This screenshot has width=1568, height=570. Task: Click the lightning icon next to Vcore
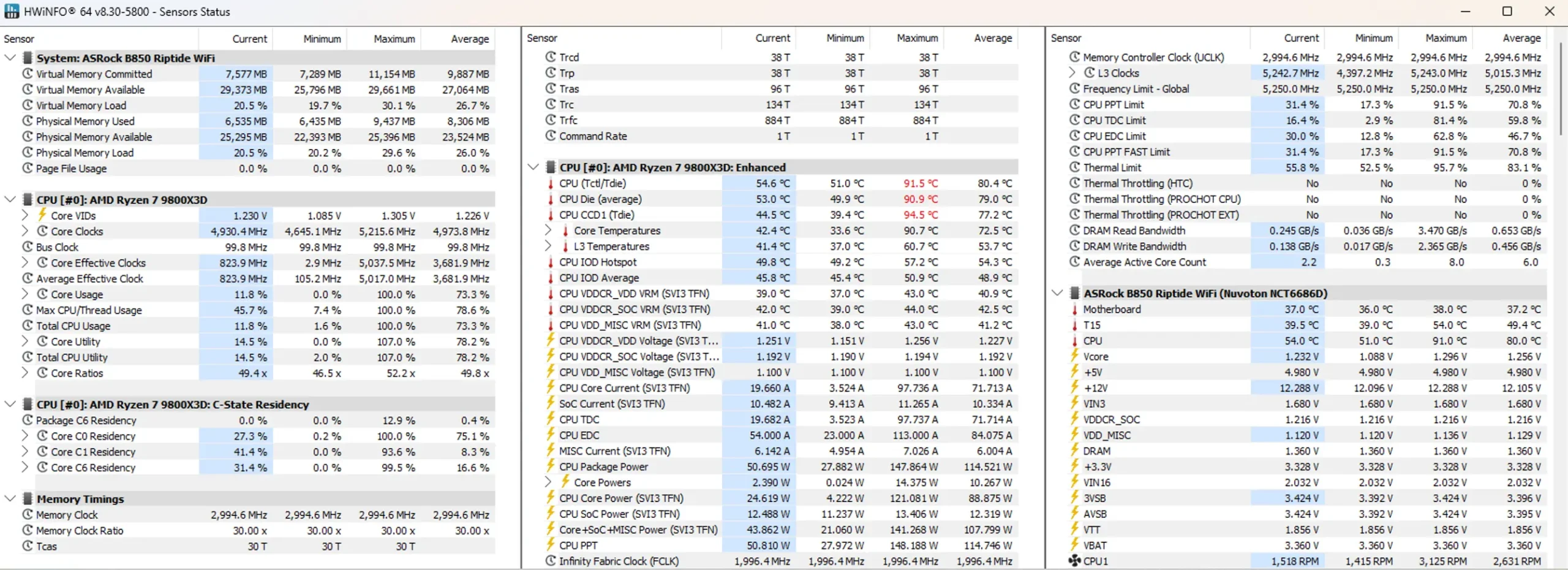(x=1074, y=356)
